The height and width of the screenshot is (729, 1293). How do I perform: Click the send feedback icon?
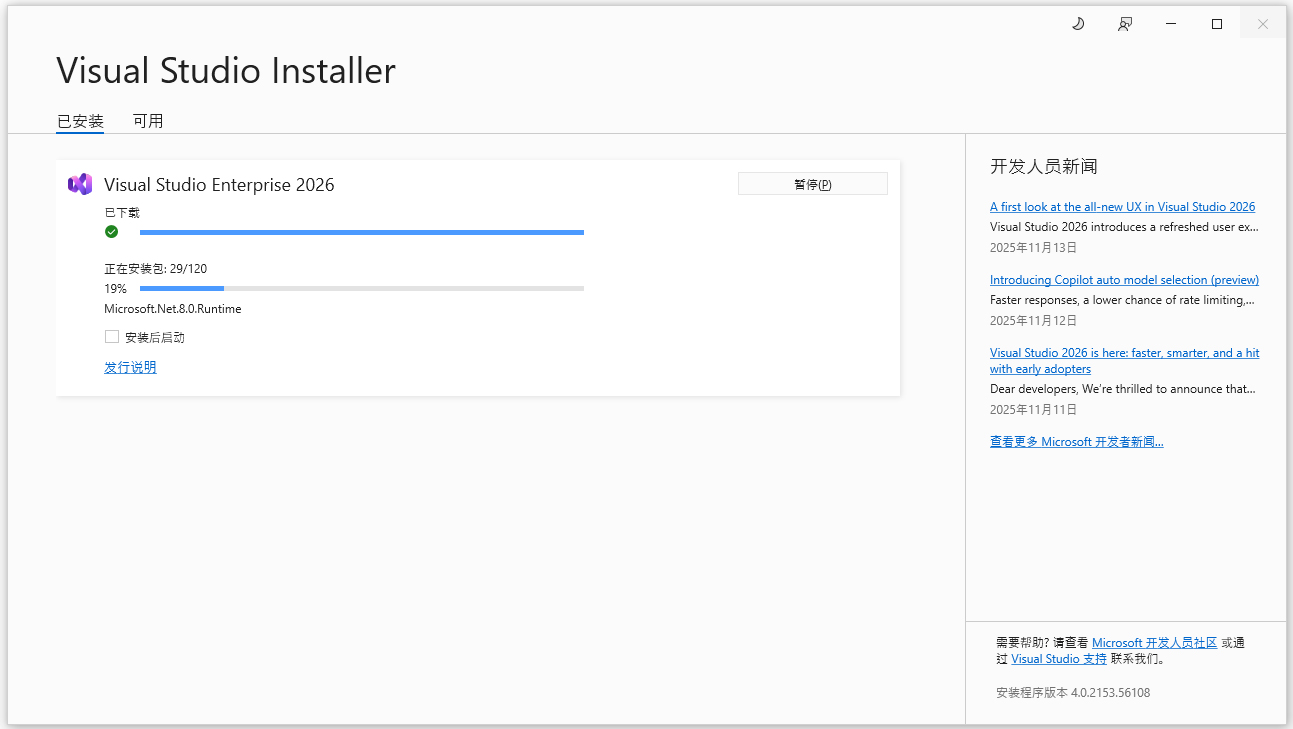1125,24
